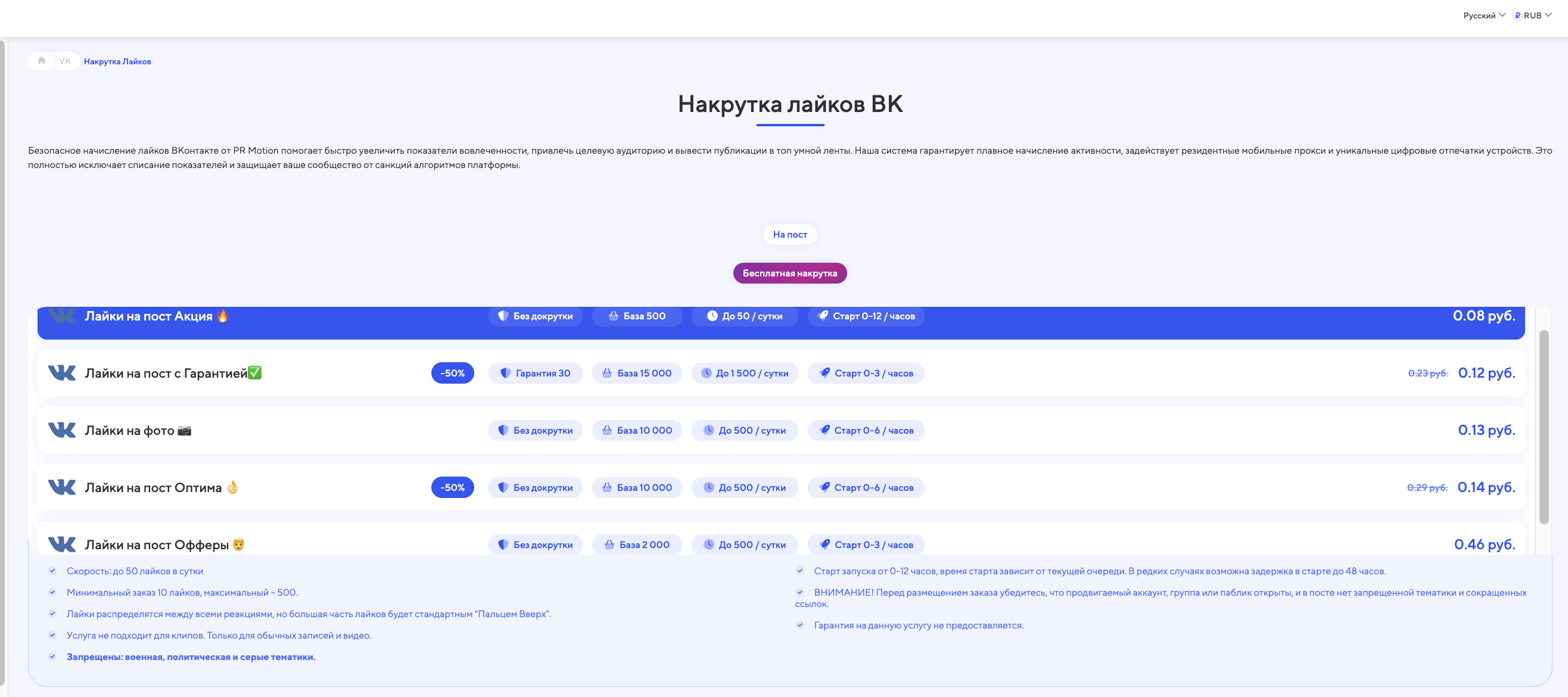Open the VK breadcrumb link
The image size is (1568, 697).
(x=64, y=61)
